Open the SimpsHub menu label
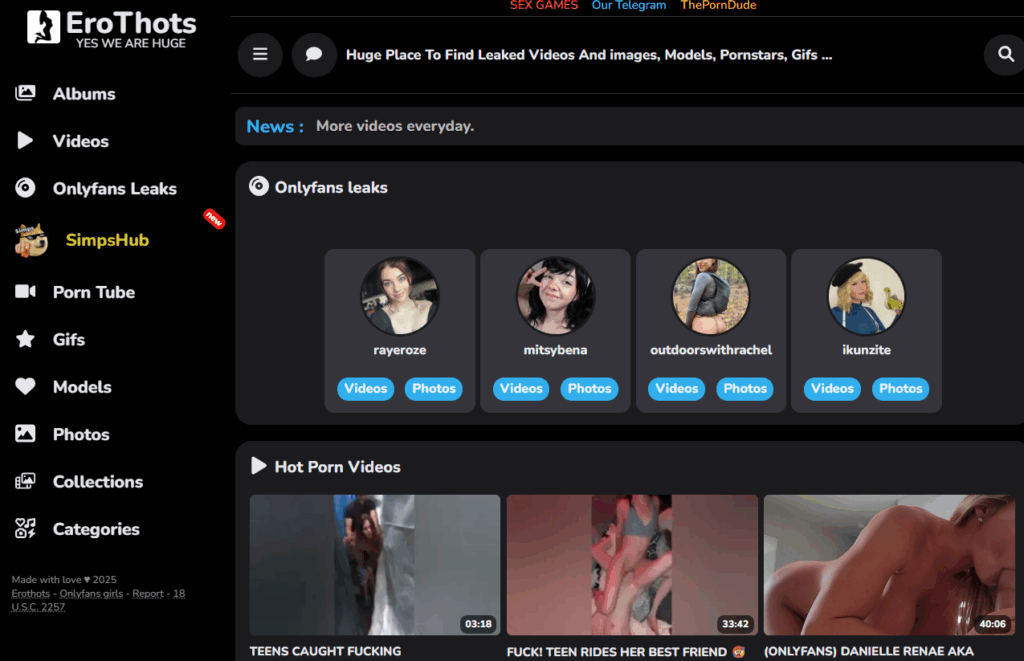This screenshot has width=1024, height=661. [x=107, y=240]
